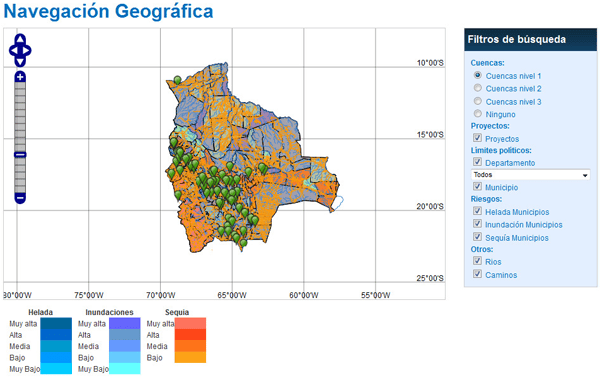Zoom out using the bottom minus button
This screenshot has height=390, width=600.
(20, 198)
